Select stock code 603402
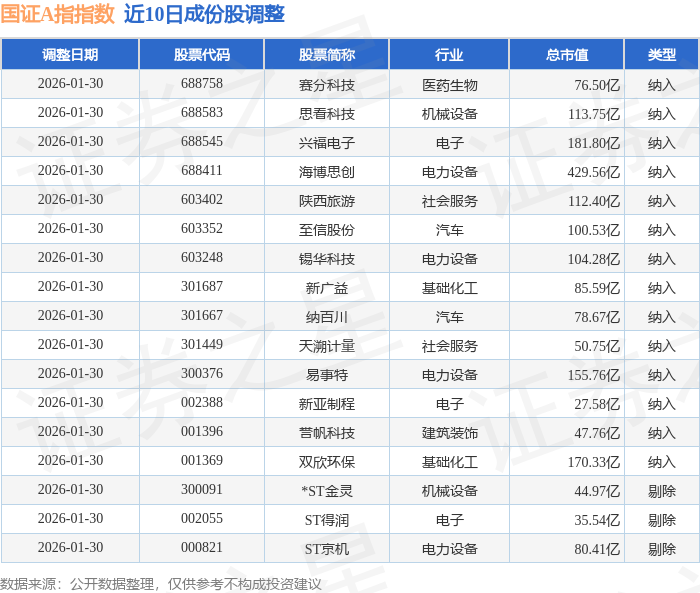700x593 pixels. pos(202,200)
